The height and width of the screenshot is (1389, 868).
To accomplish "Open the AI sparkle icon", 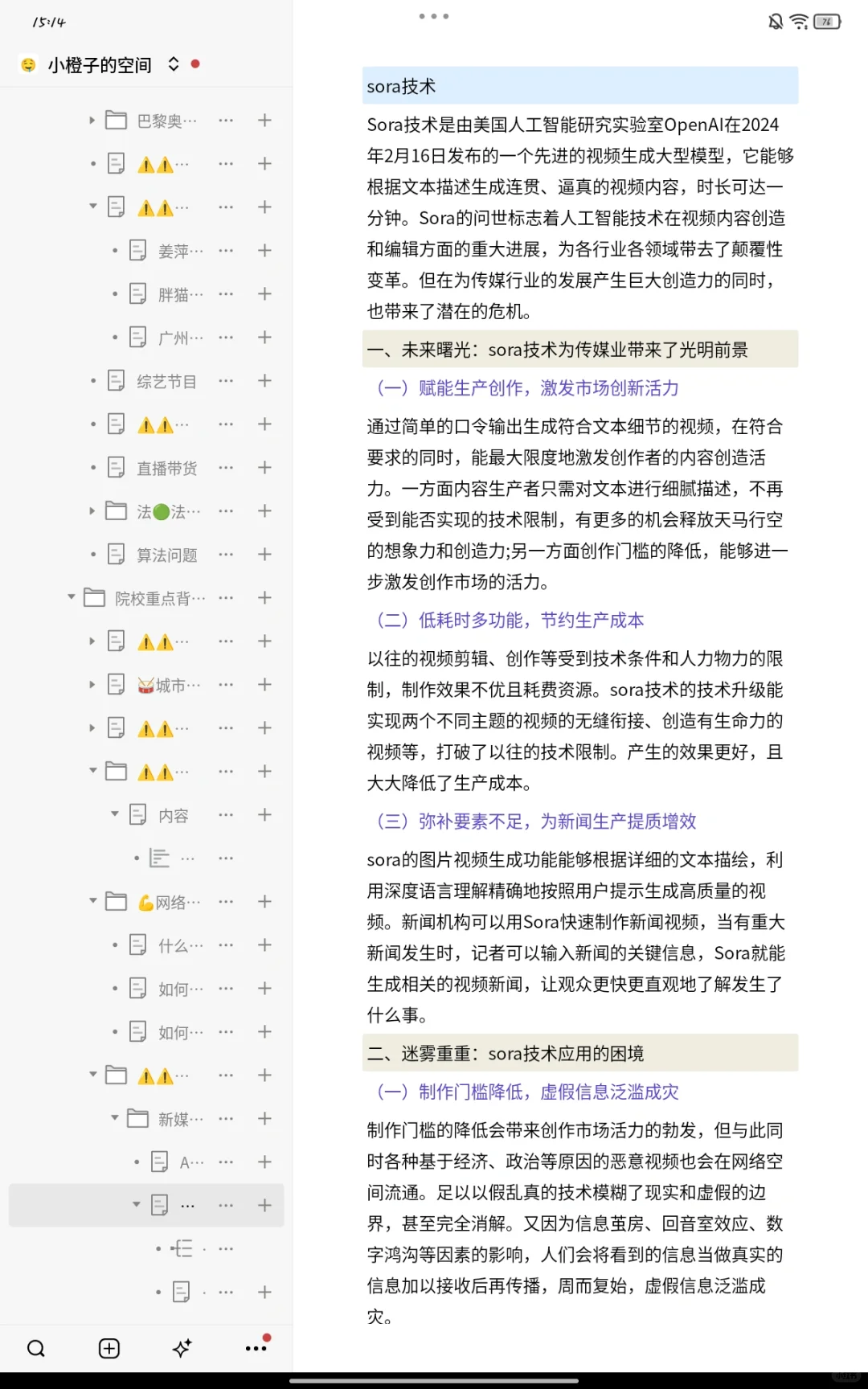I will tap(182, 1348).
